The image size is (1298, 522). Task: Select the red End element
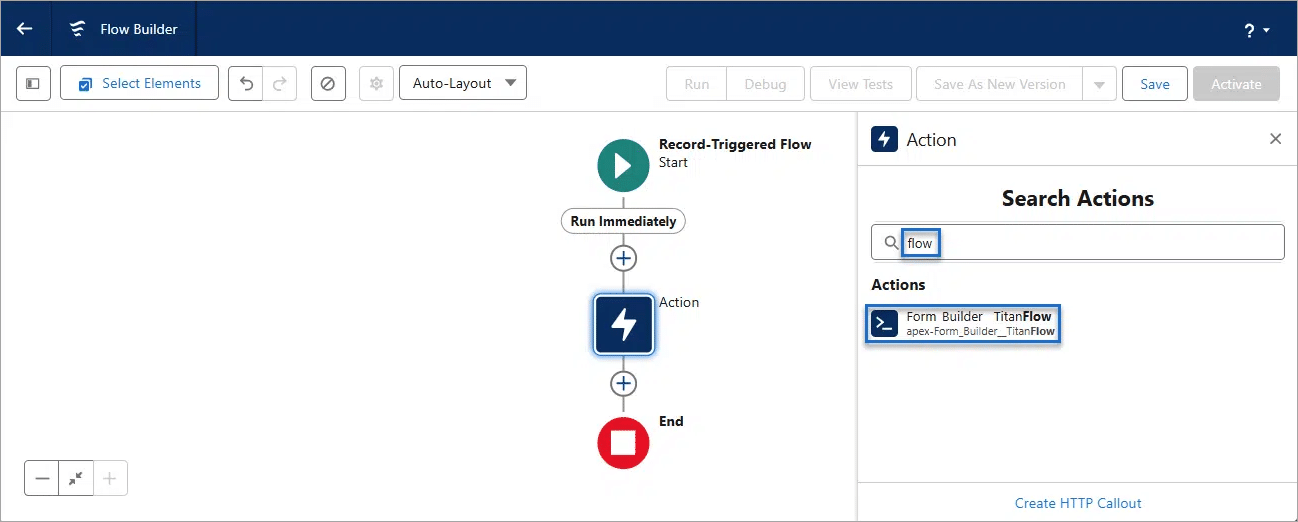[623, 443]
